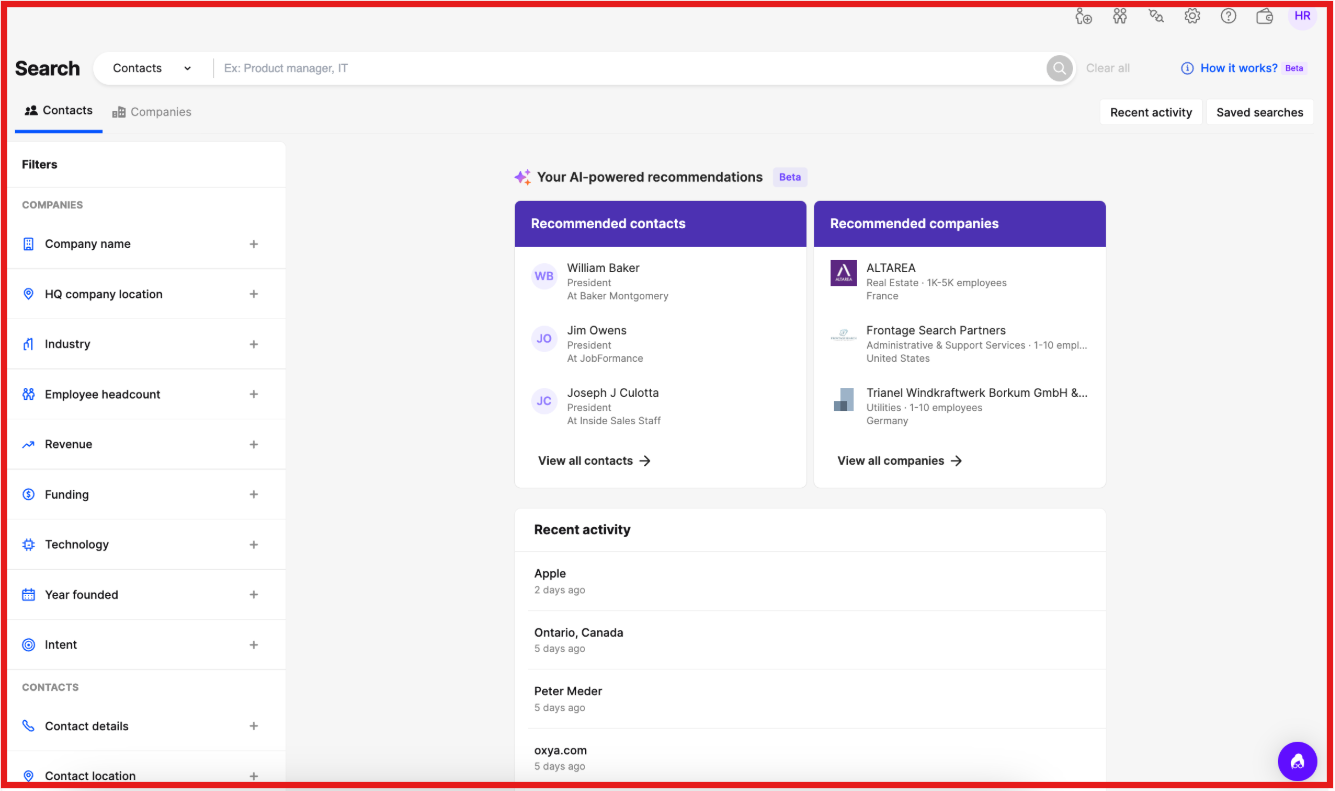Screen dimensions: 1335x791
Task: Expand the Technology filter
Action: pyautogui.click(x=254, y=545)
